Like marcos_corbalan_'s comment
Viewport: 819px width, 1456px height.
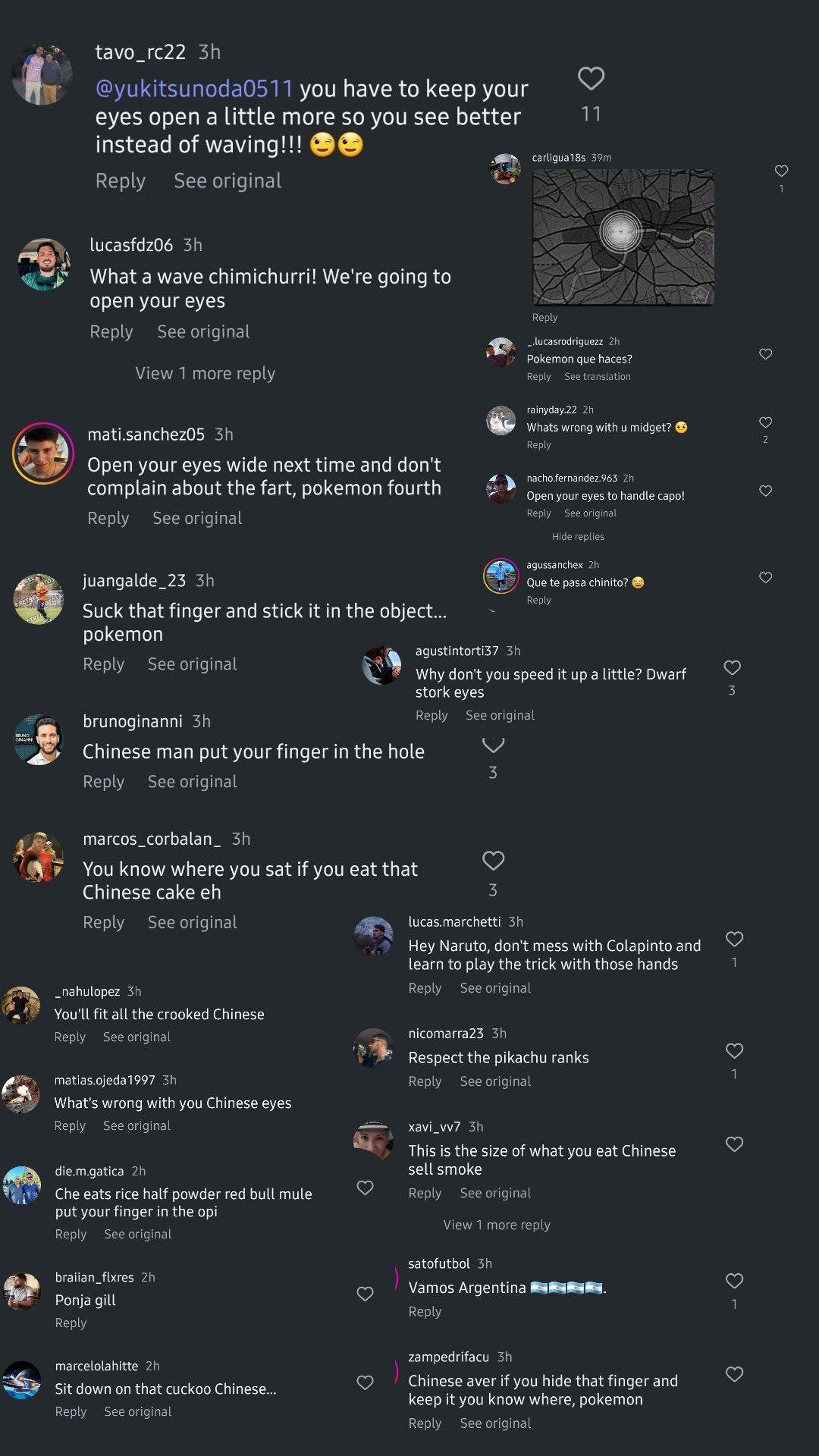(x=493, y=861)
